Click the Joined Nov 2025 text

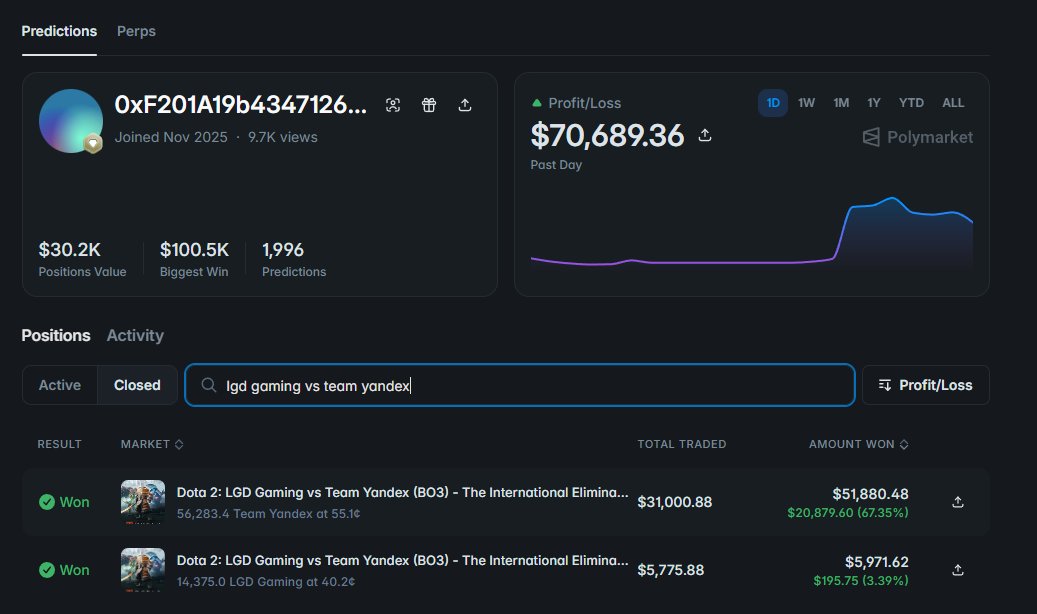coord(171,137)
